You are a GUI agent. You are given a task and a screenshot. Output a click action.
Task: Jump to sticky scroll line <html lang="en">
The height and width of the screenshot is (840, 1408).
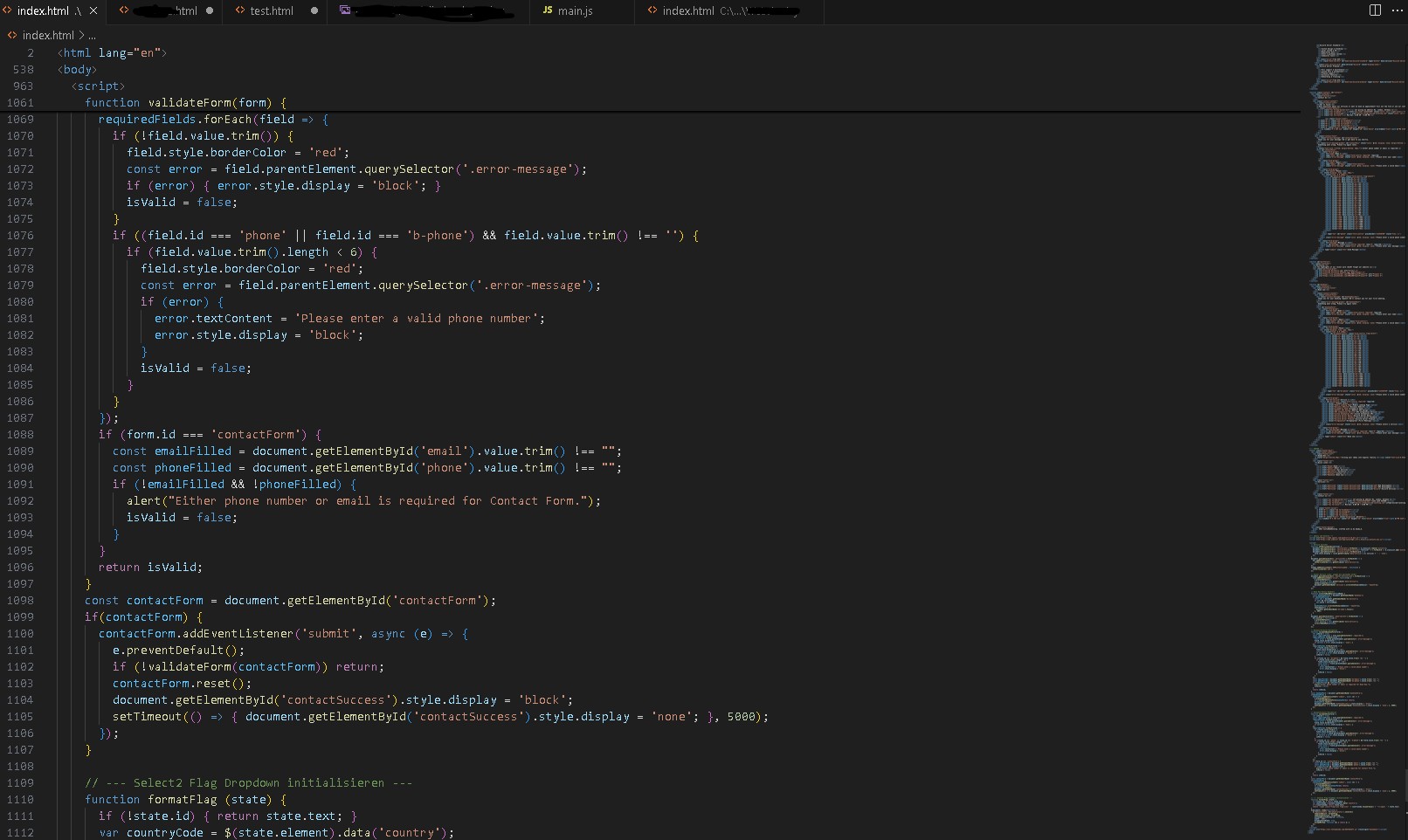(x=112, y=52)
